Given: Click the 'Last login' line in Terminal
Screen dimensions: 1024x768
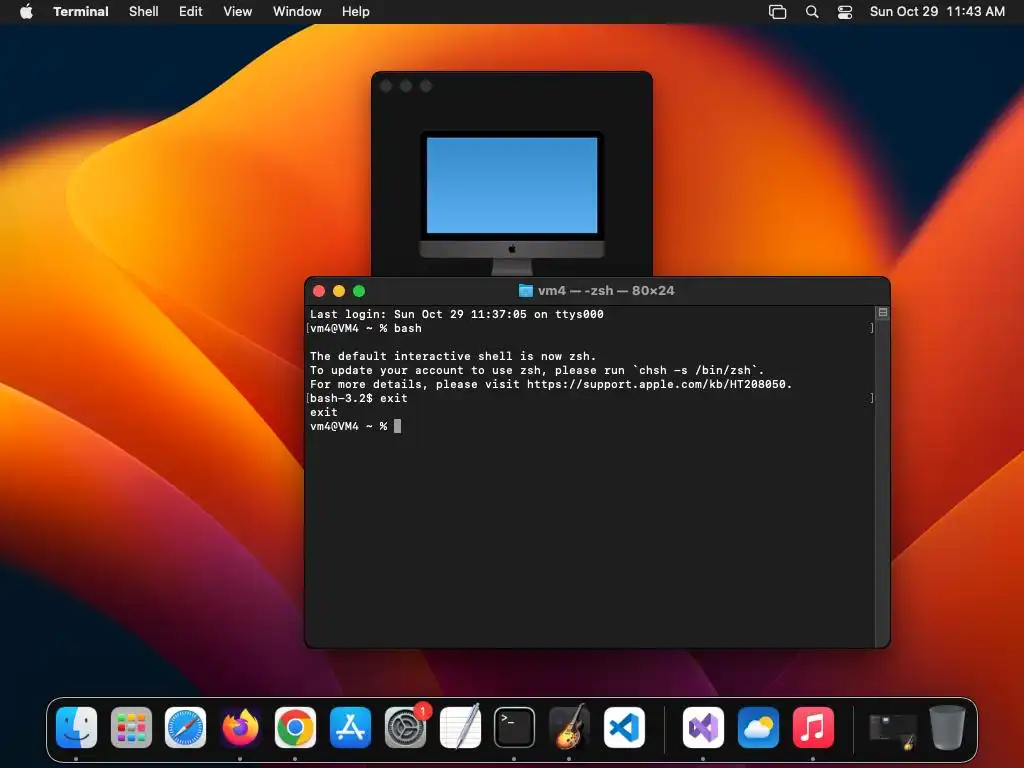Looking at the screenshot, I should click(456, 314).
